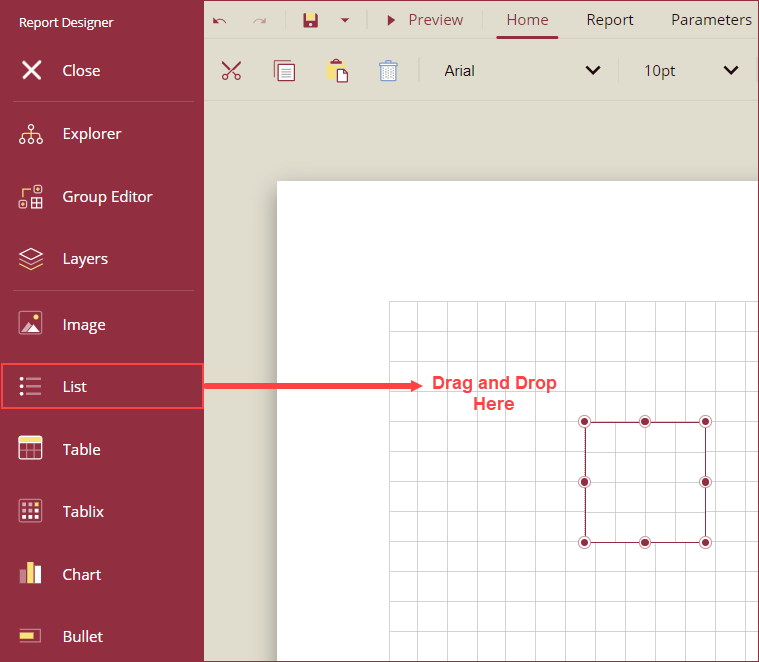Click the Redo arrow icon
This screenshot has width=759, height=662.
tap(260, 20)
